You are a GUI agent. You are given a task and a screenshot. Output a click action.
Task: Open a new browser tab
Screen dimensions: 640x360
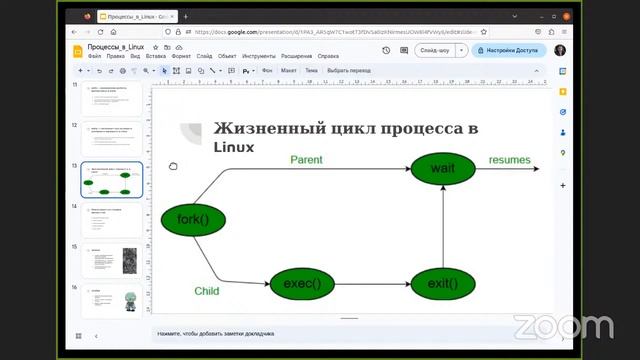(186, 17)
